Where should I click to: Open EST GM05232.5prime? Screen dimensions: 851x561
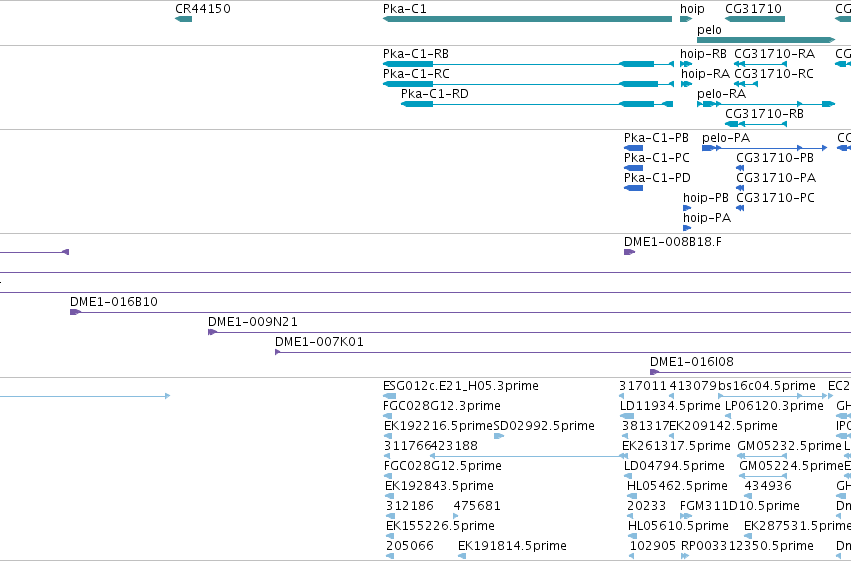[x=763, y=456]
